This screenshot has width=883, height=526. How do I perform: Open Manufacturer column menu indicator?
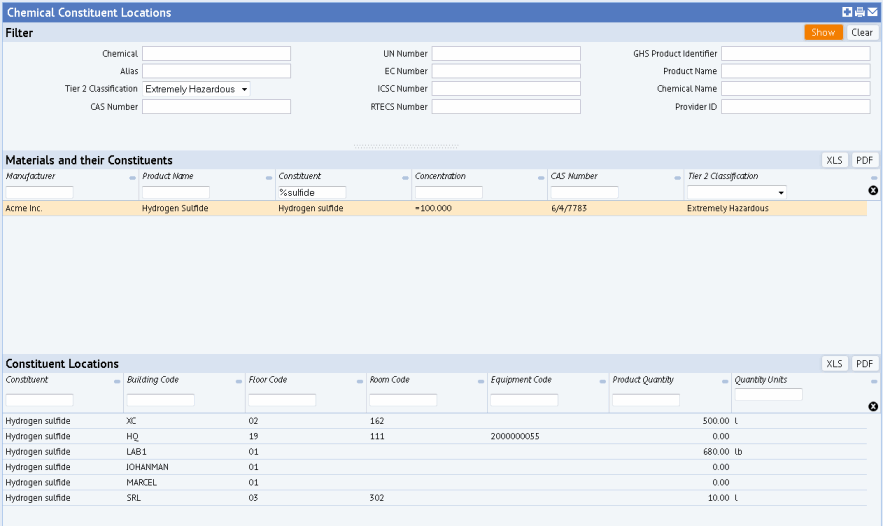pyautogui.click(x=133, y=178)
